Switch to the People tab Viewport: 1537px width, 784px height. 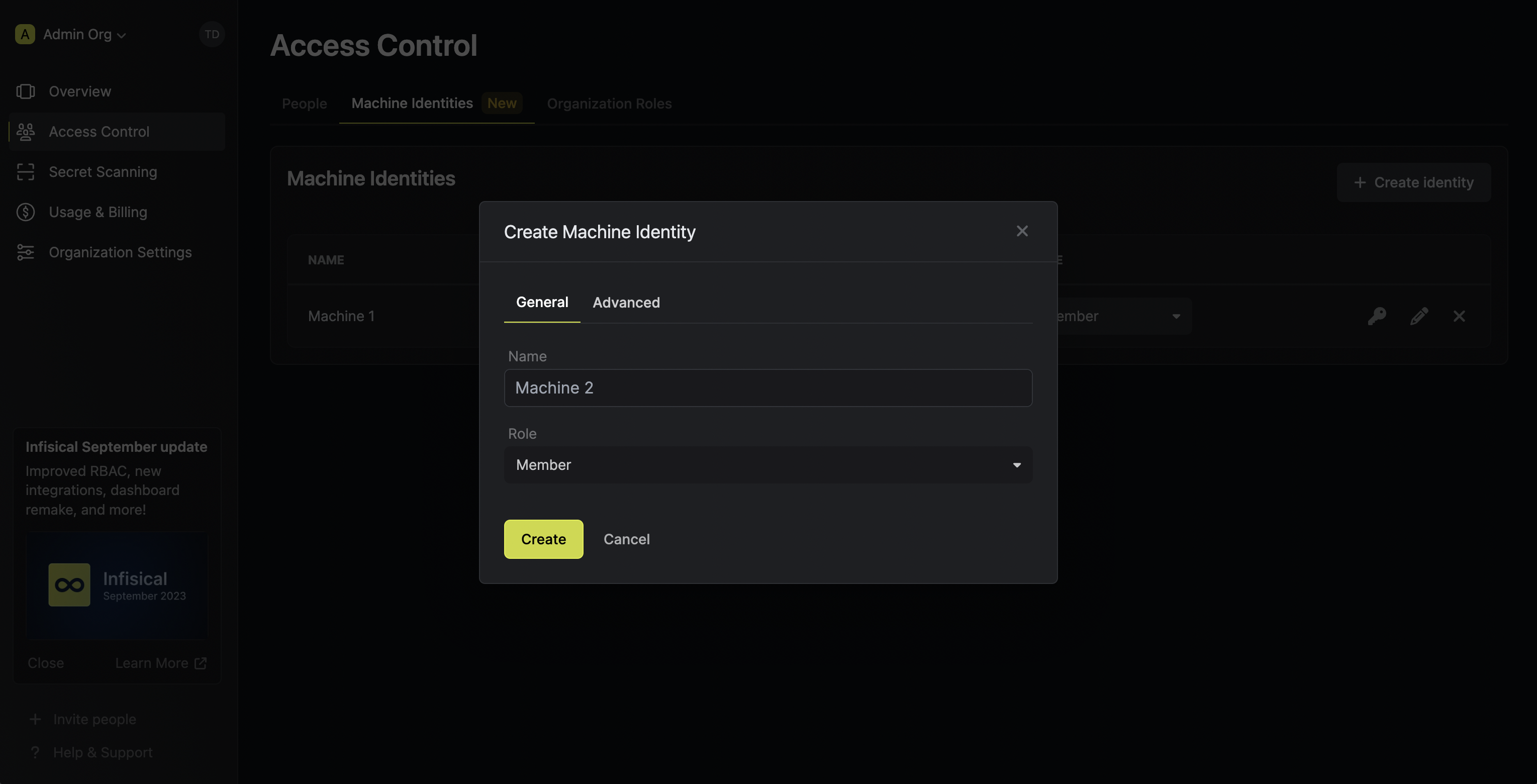click(x=304, y=104)
